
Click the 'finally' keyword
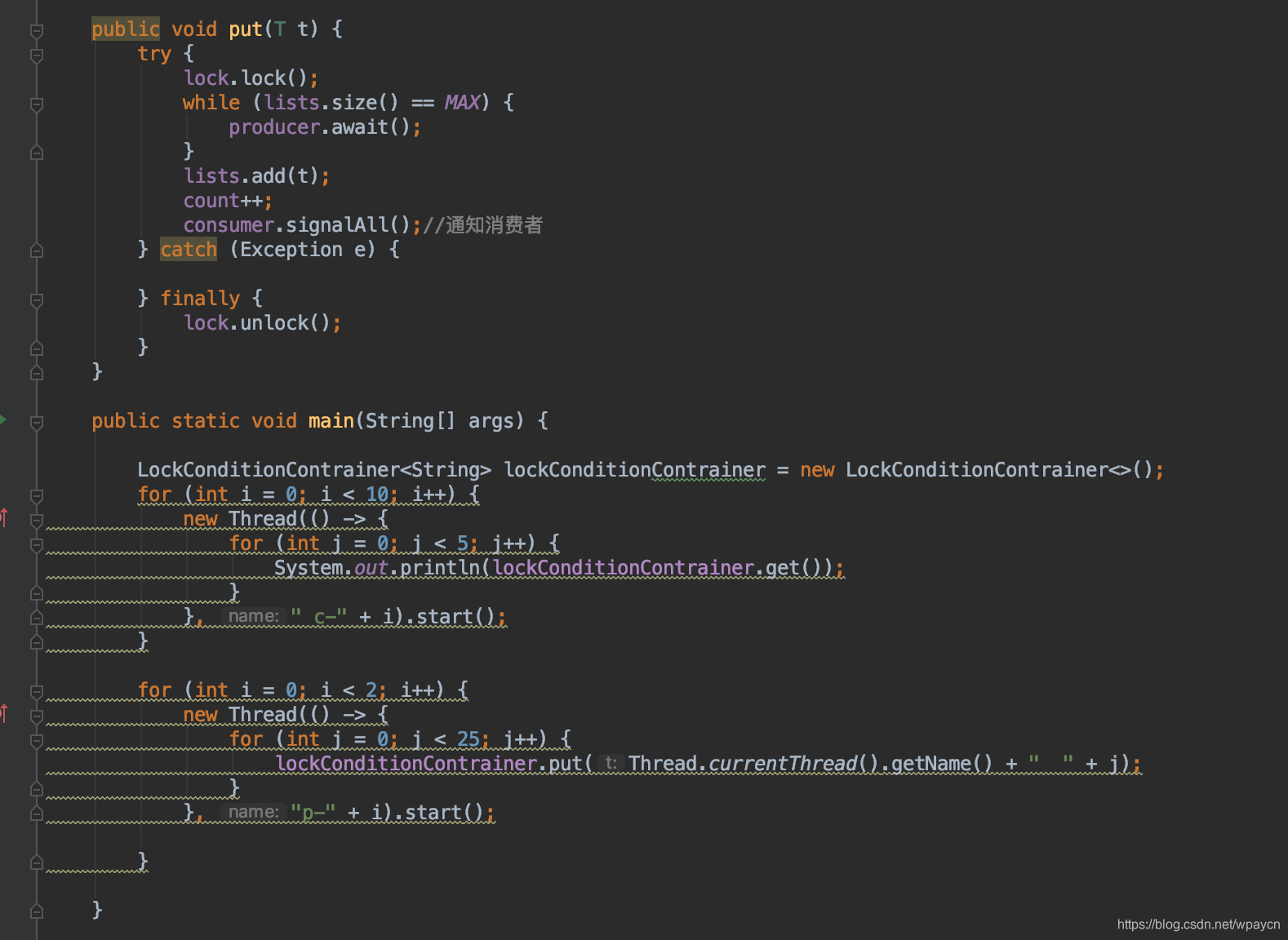pyautogui.click(x=200, y=299)
